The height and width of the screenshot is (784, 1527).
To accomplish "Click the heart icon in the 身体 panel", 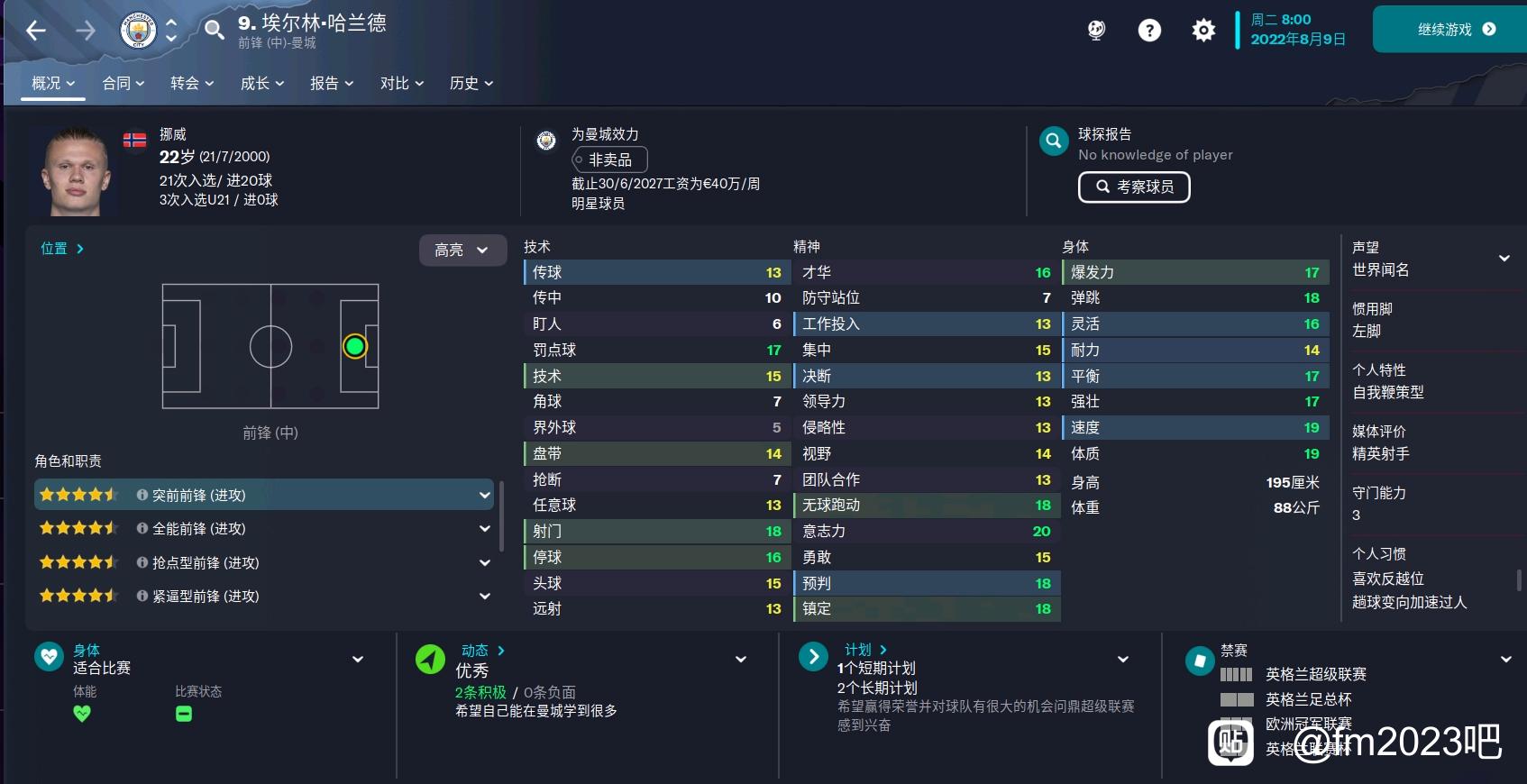I will 49,656.
